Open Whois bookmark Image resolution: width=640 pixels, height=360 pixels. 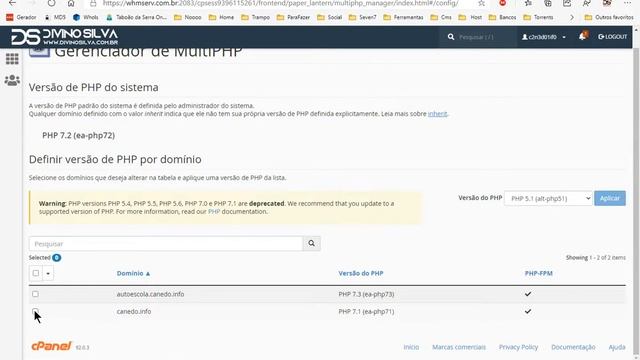pyautogui.click(x=86, y=17)
